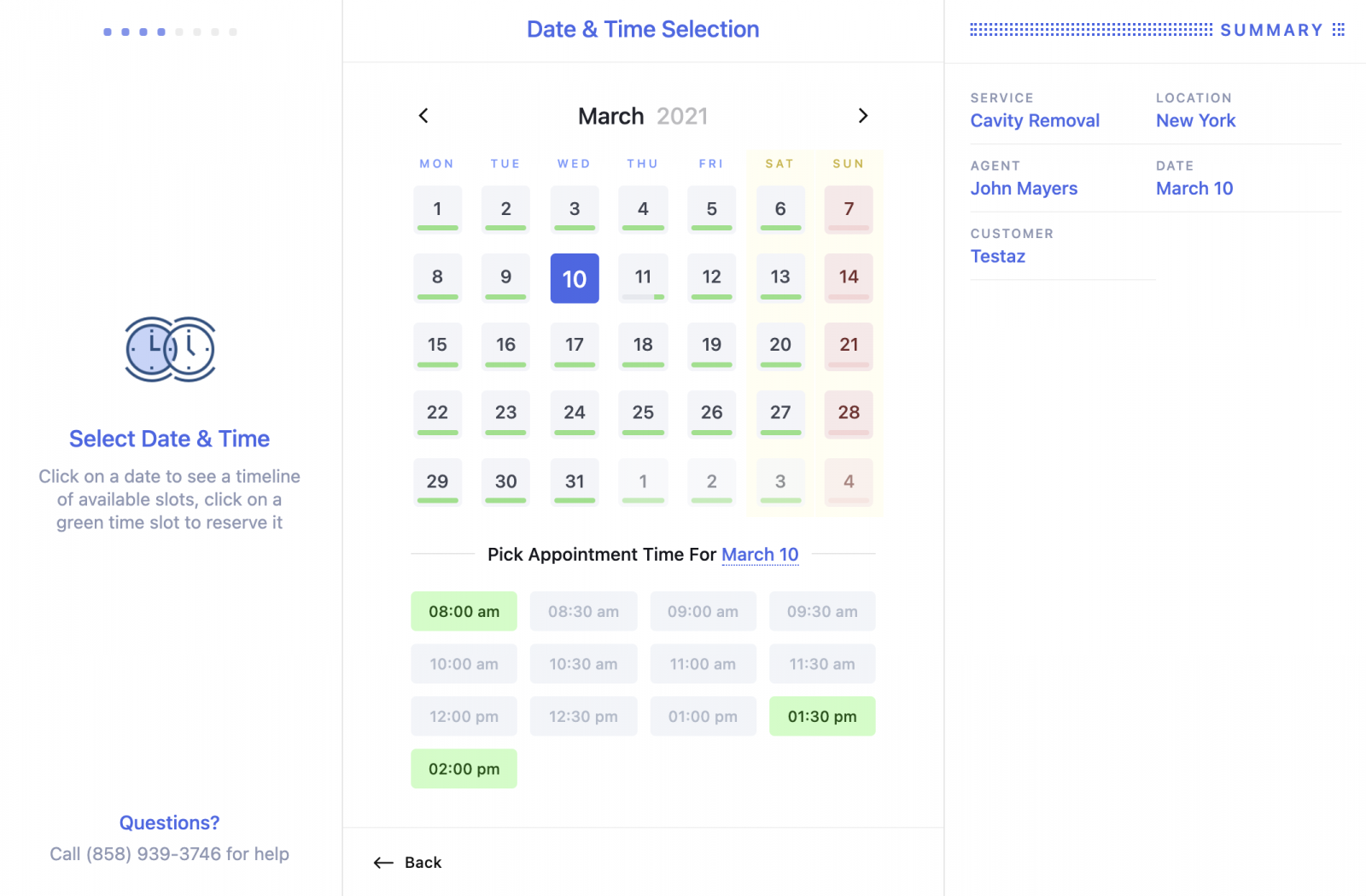
Task: Navigate to April using the right chevron
Action: point(863,115)
